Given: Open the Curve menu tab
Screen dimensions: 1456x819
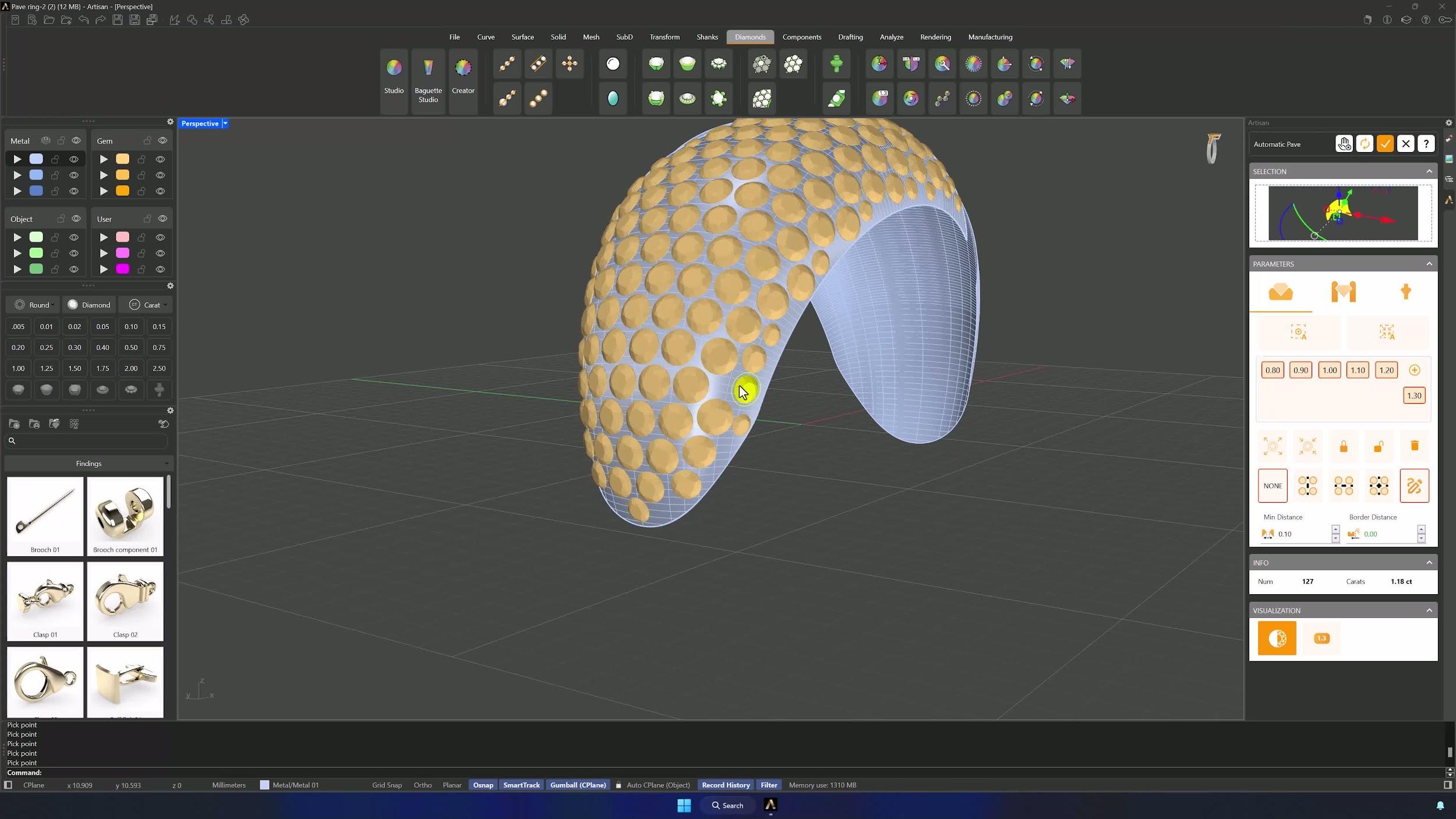Looking at the screenshot, I should coord(486,37).
